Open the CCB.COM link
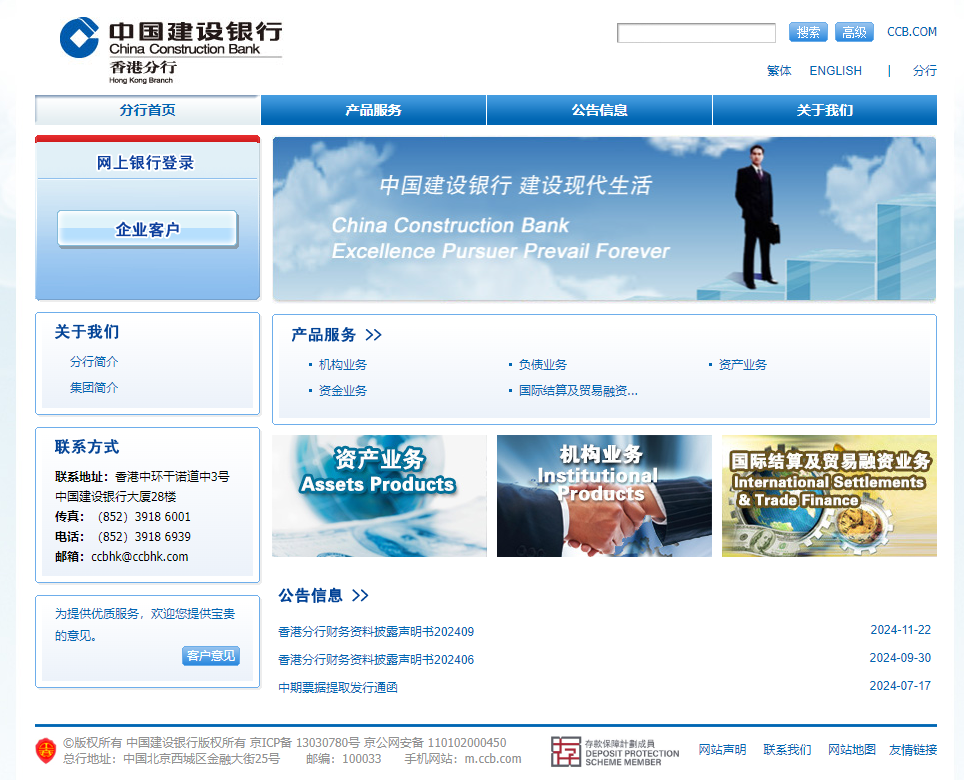Viewport: 964px width, 780px height. (912, 32)
